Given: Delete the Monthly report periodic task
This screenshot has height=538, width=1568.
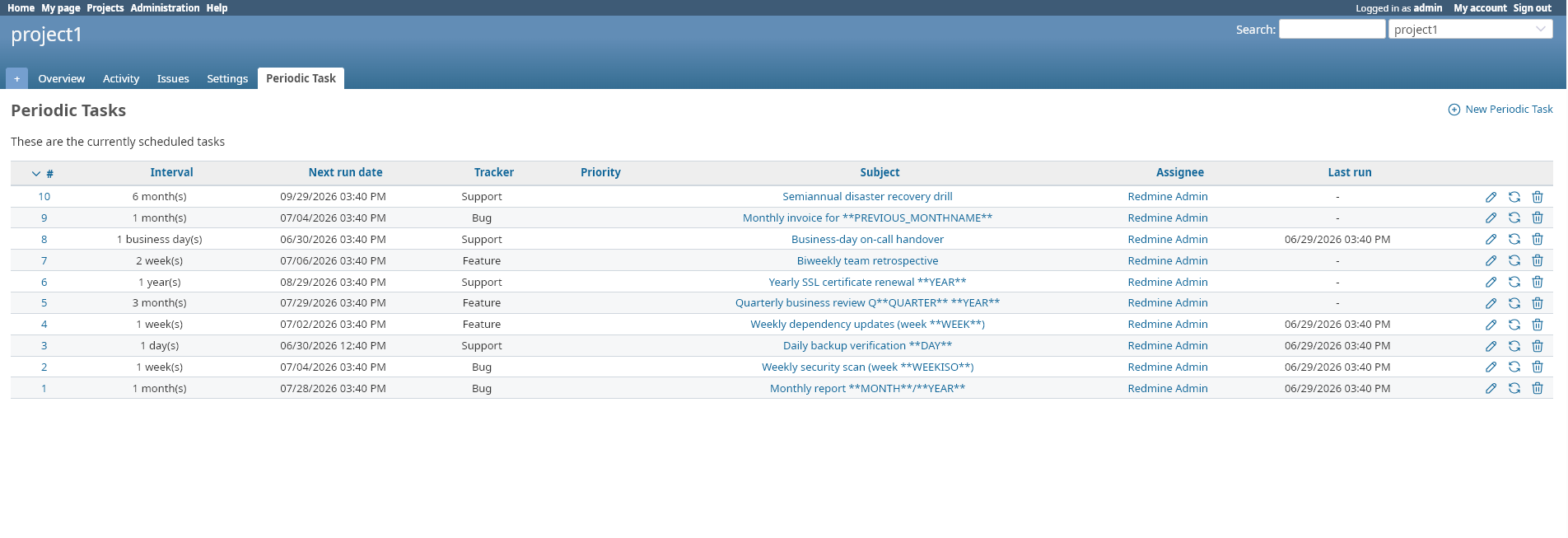Looking at the screenshot, I should tap(1537, 388).
